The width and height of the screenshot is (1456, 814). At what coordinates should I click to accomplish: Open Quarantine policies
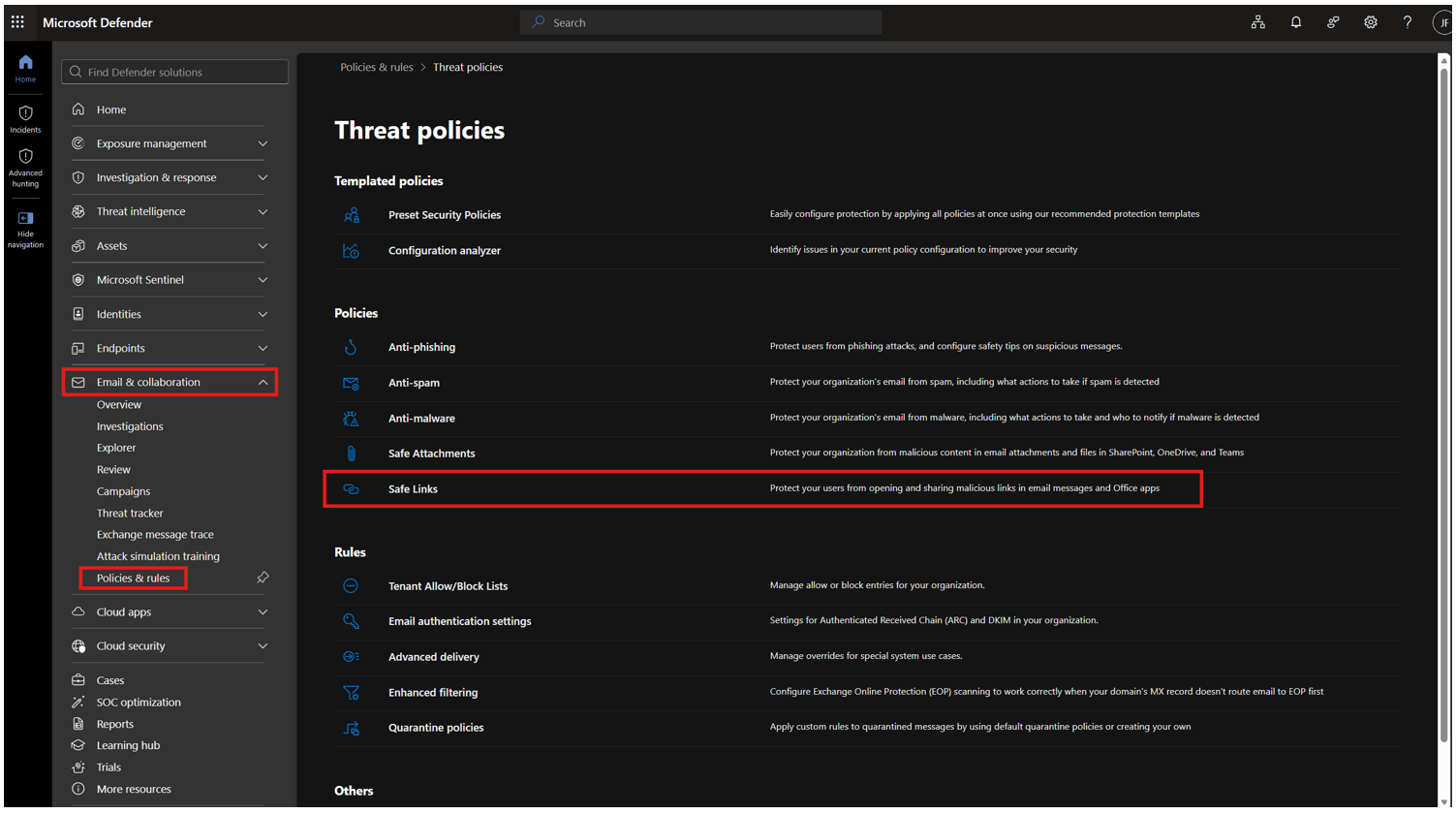pyautogui.click(x=436, y=728)
